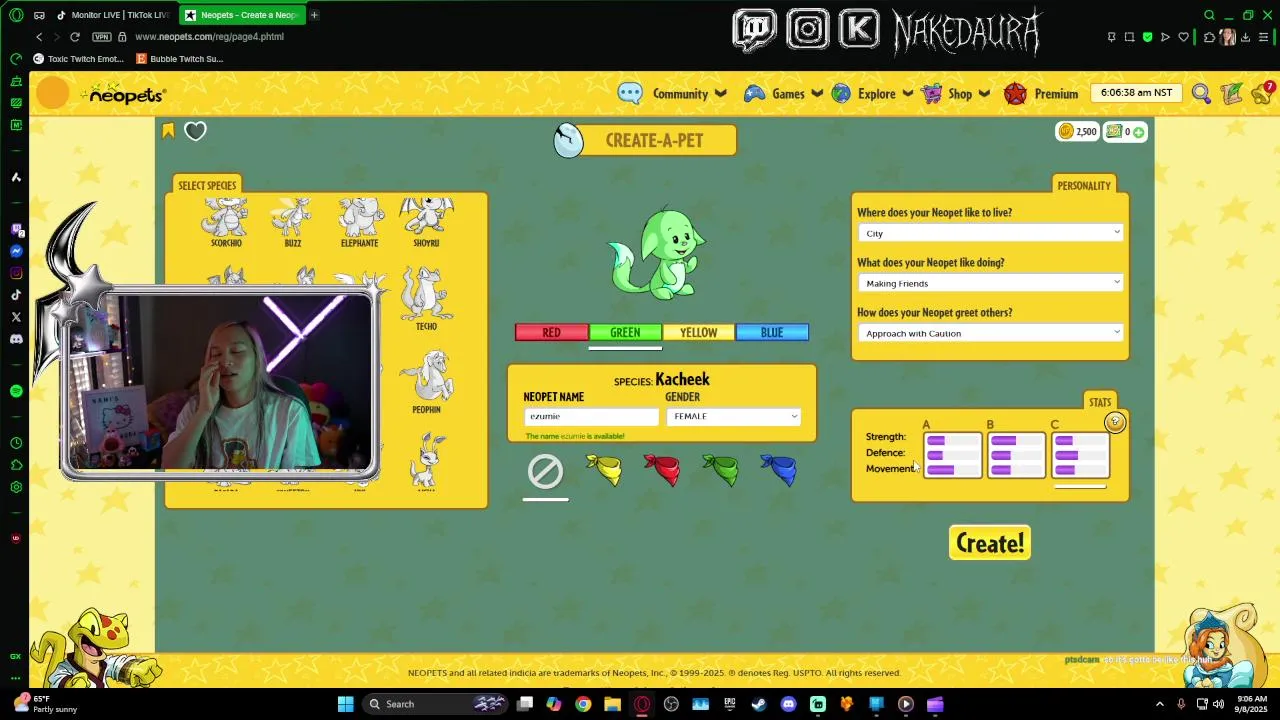Open Windows Start menu

click(x=345, y=704)
